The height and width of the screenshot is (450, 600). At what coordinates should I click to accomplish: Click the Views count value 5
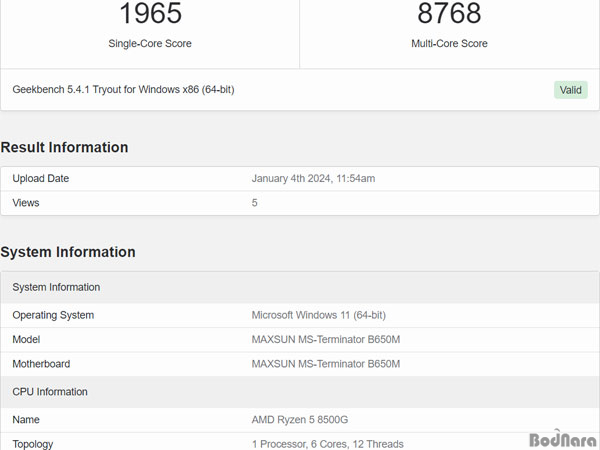click(x=254, y=203)
